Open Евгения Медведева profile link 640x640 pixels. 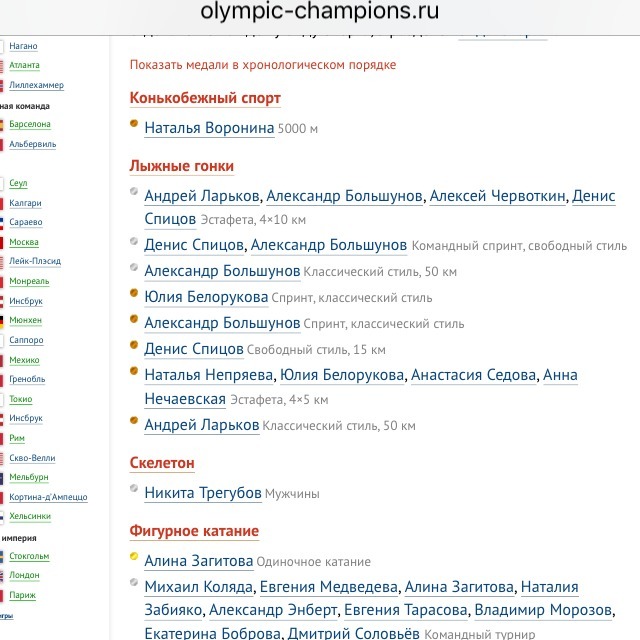(329, 587)
